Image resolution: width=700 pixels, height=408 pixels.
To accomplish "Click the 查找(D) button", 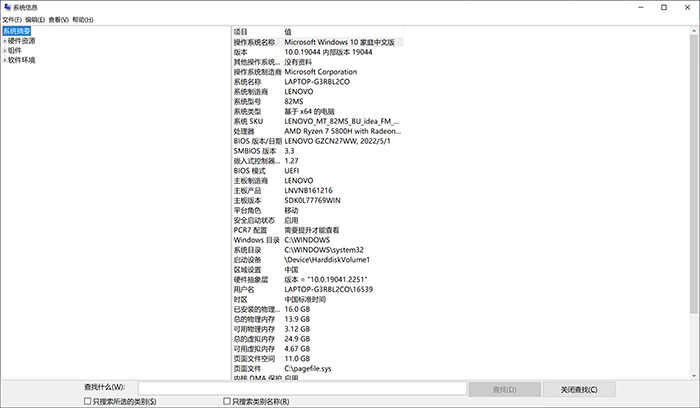I will pos(505,388).
